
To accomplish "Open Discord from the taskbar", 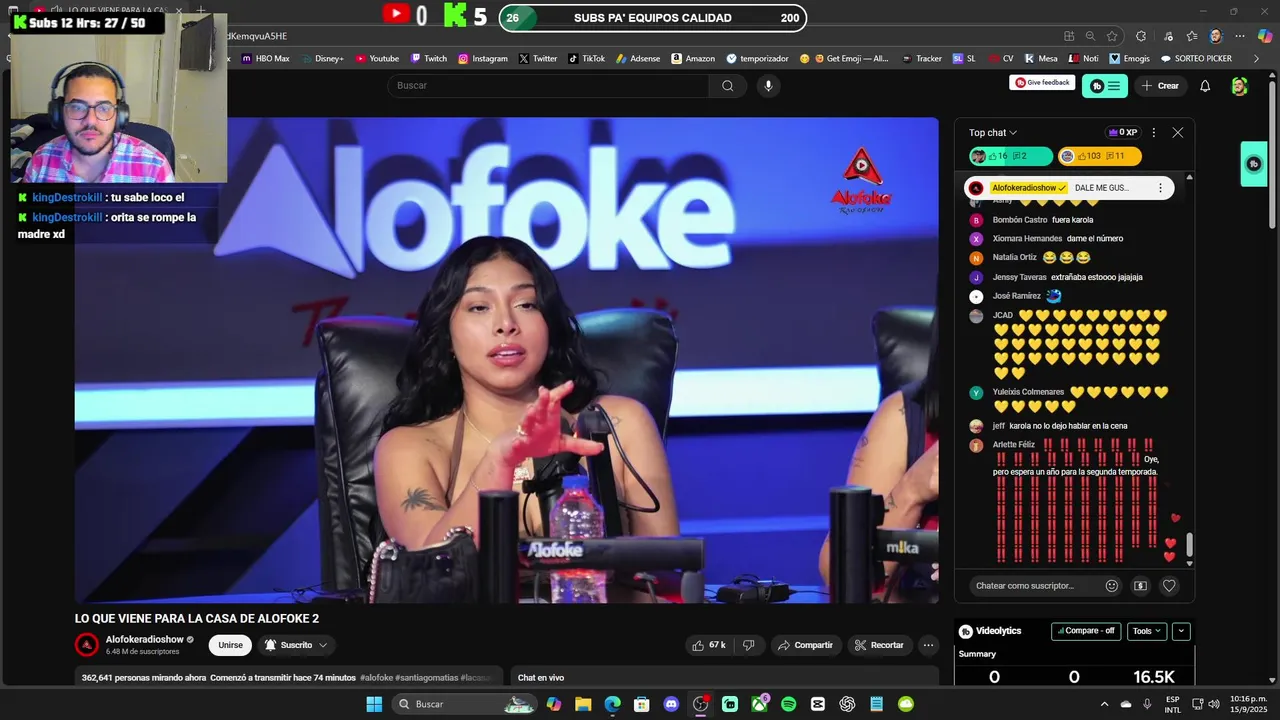I will coord(671,704).
